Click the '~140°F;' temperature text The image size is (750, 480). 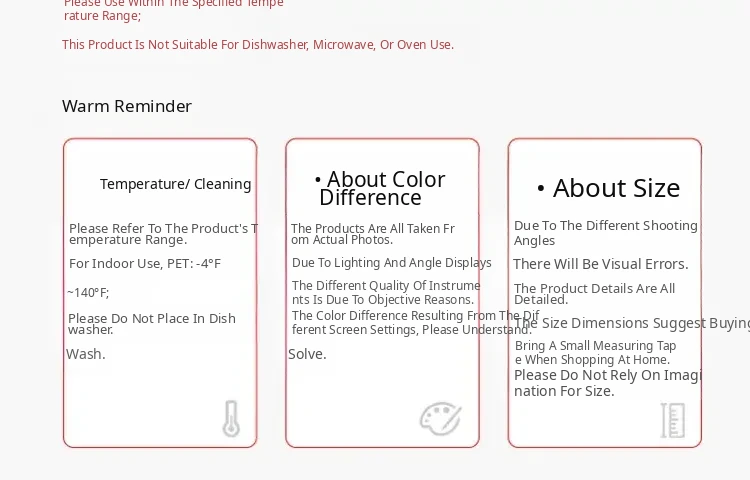coord(88,293)
